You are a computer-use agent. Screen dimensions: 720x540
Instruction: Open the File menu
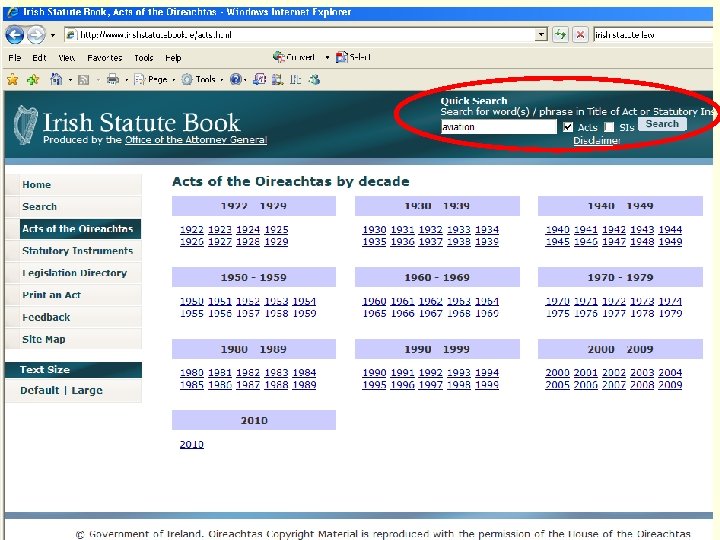coord(15,58)
